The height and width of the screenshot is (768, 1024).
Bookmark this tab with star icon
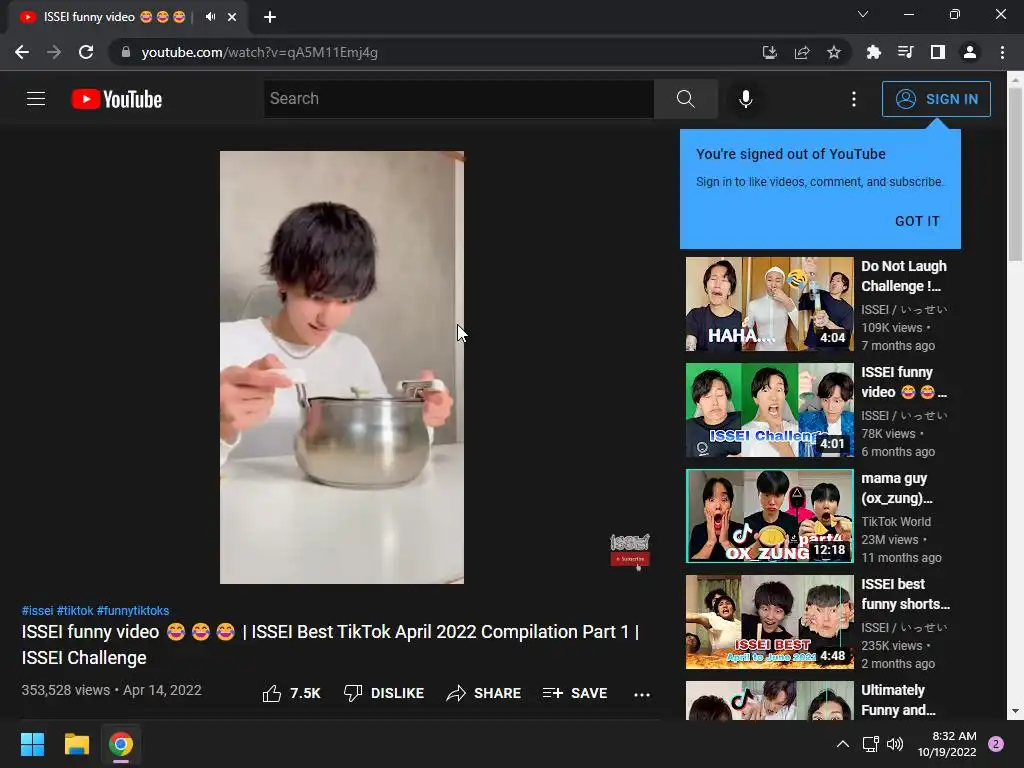[834, 52]
